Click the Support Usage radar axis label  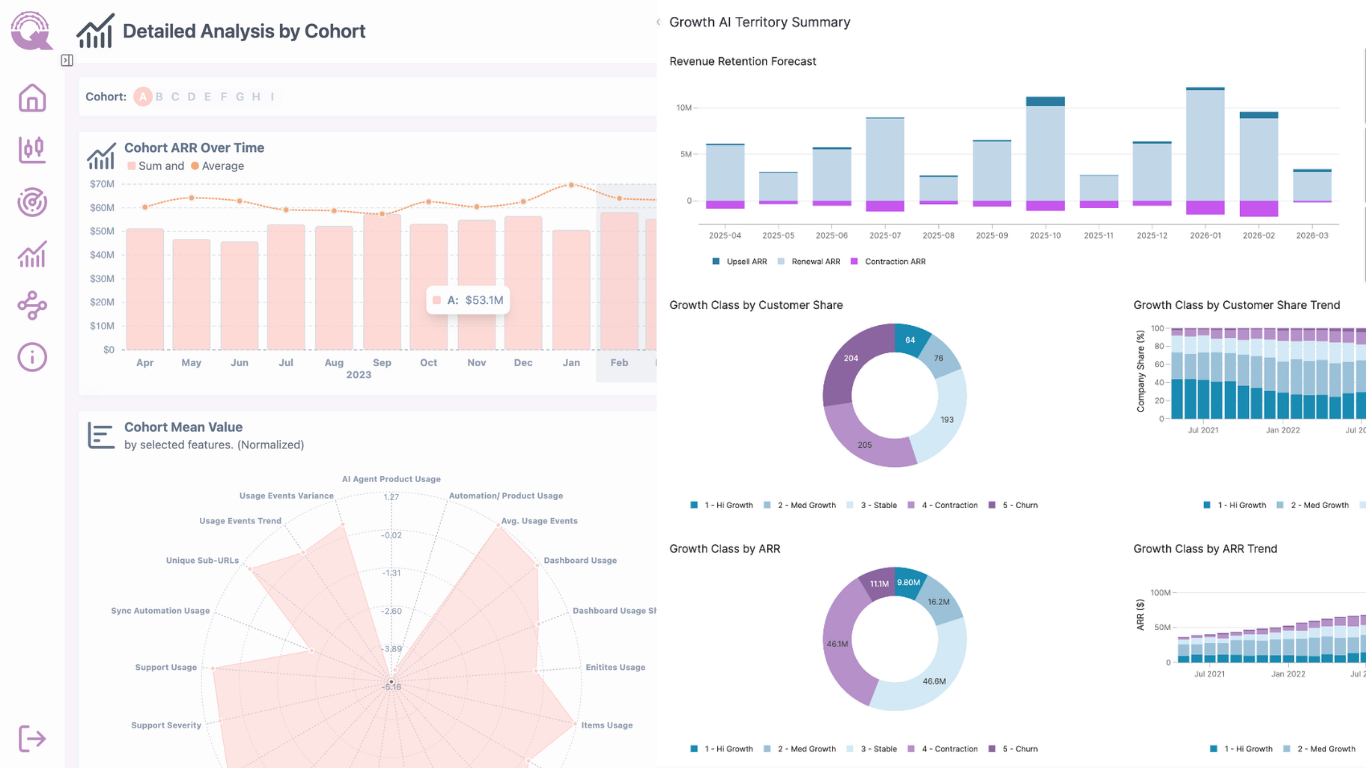166,667
